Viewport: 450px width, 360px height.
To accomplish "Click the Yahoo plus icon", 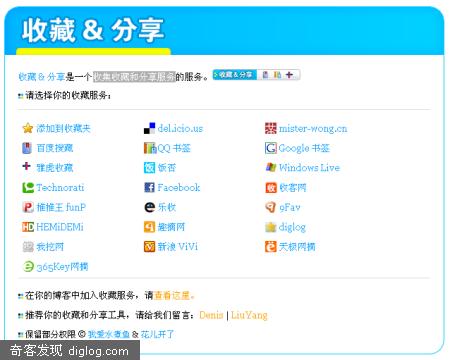I will pos(26,166).
